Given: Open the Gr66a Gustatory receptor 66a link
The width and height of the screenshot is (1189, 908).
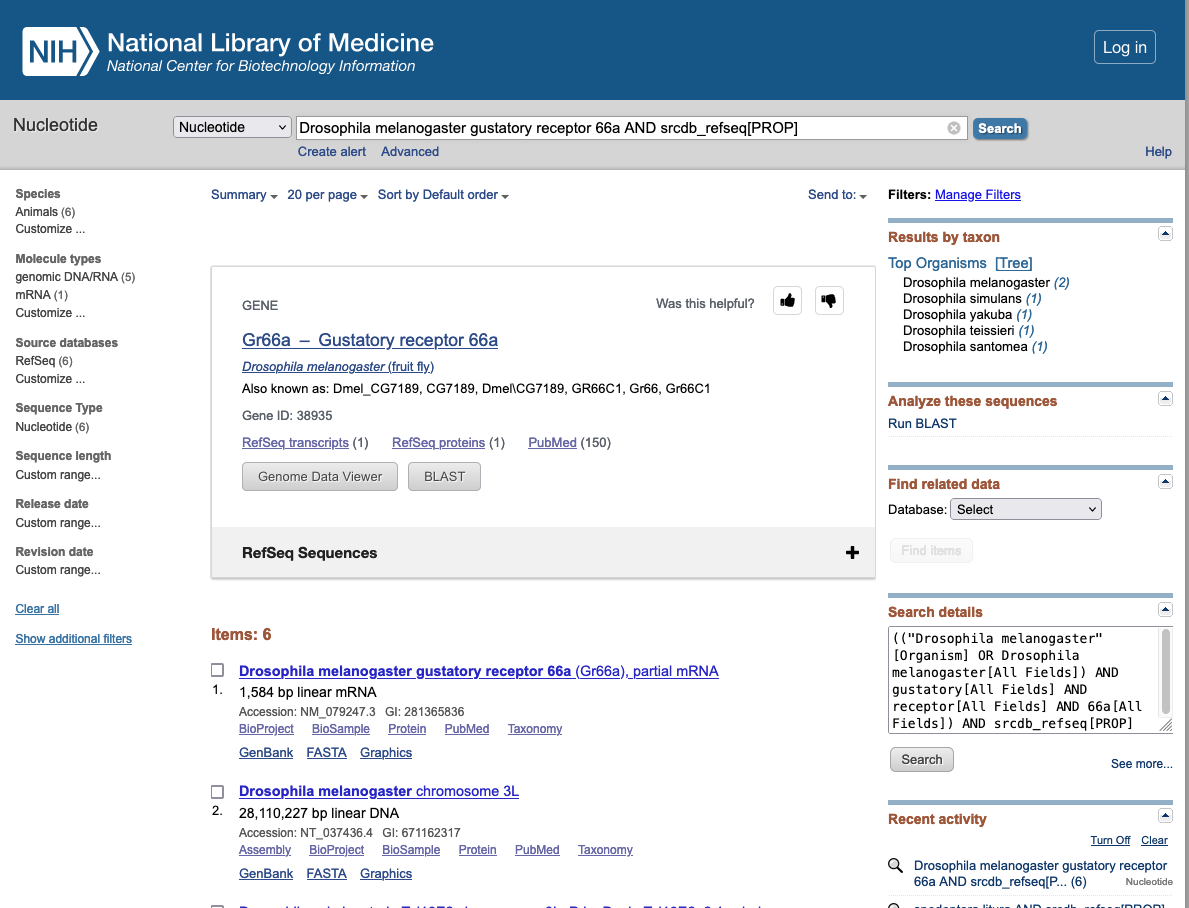Looking at the screenshot, I should click(x=370, y=340).
